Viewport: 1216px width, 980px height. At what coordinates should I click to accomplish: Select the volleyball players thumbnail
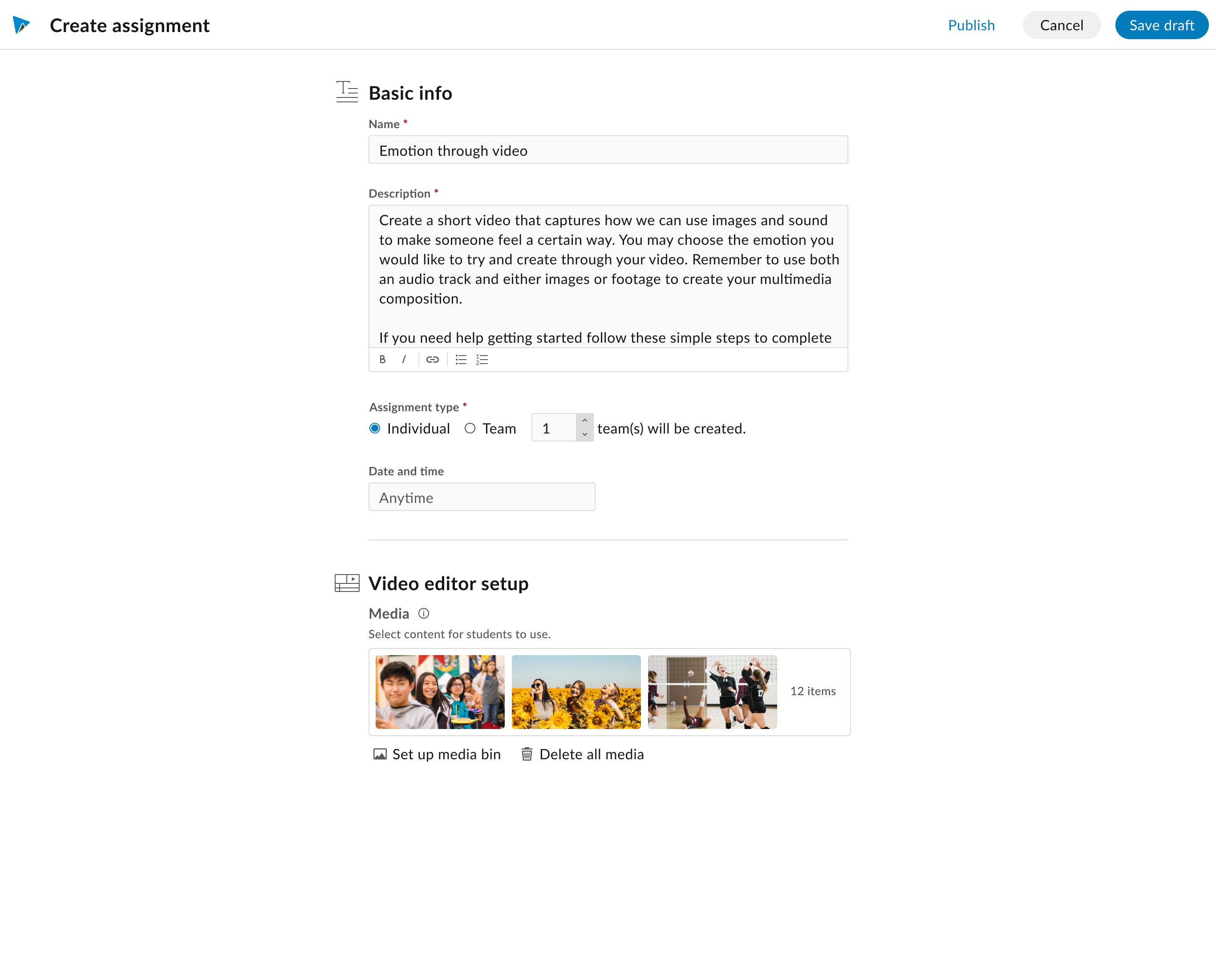[713, 692]
